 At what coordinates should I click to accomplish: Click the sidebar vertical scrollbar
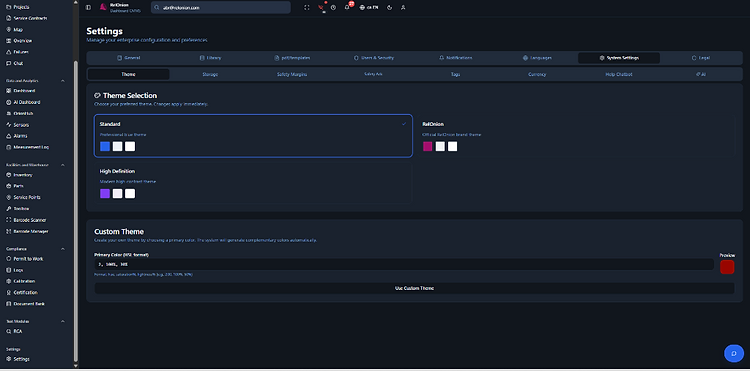75,210
